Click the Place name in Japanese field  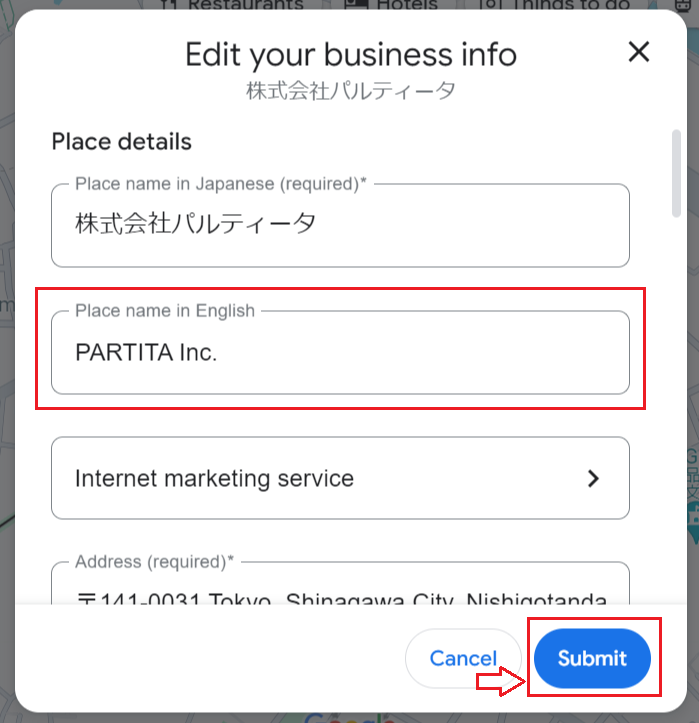tap(340, 225)
